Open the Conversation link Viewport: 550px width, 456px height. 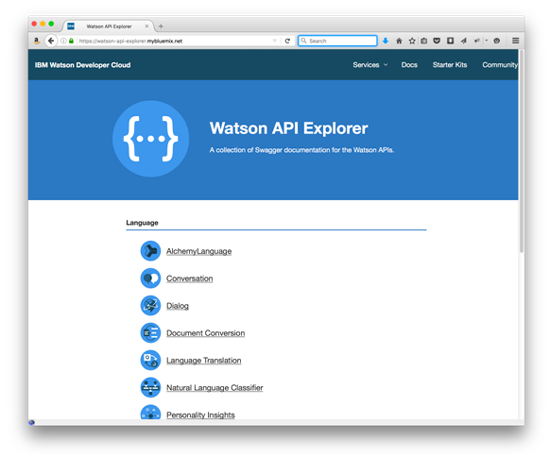189,279
